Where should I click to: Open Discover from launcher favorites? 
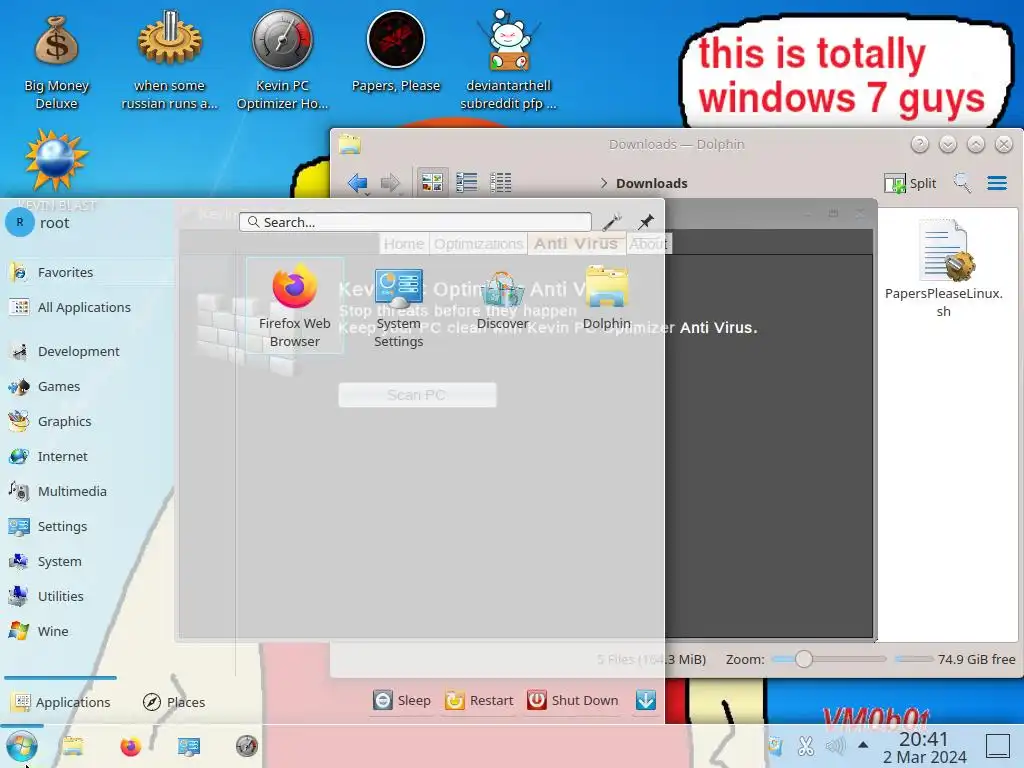pos(502,297)
